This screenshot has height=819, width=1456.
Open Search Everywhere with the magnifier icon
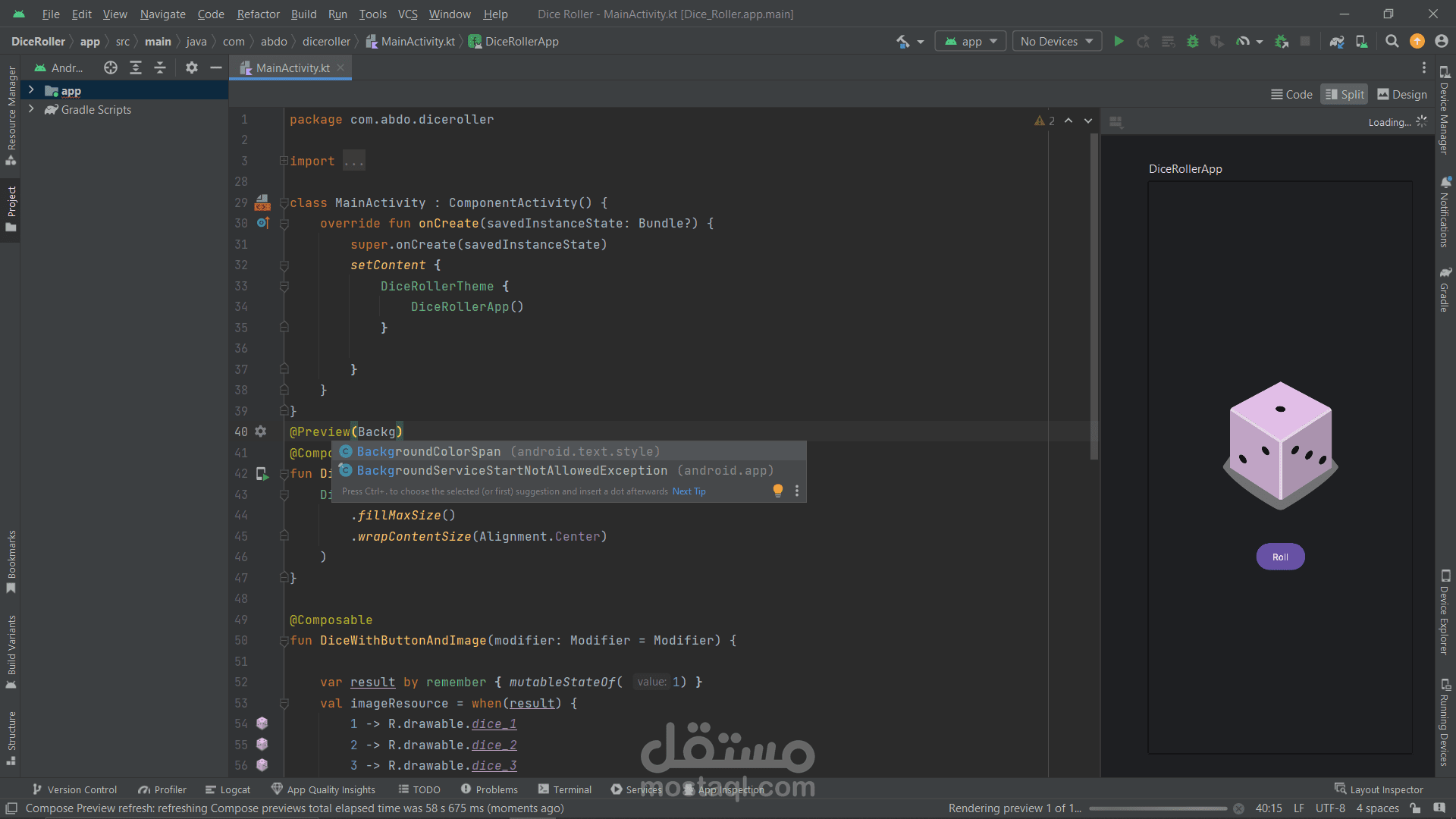tap(1392, 41)
